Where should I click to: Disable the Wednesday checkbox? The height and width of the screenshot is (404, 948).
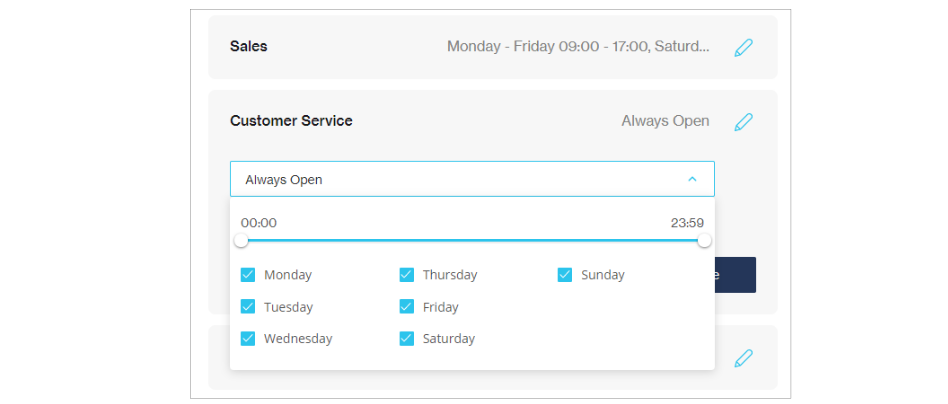248,339
